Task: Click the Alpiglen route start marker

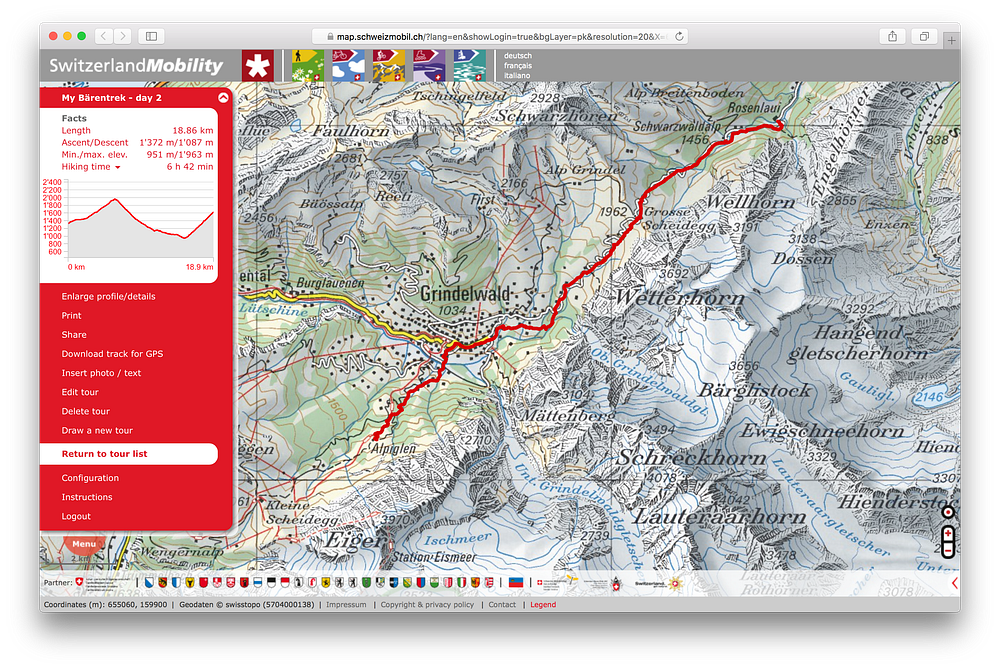Action: point(376,437)
